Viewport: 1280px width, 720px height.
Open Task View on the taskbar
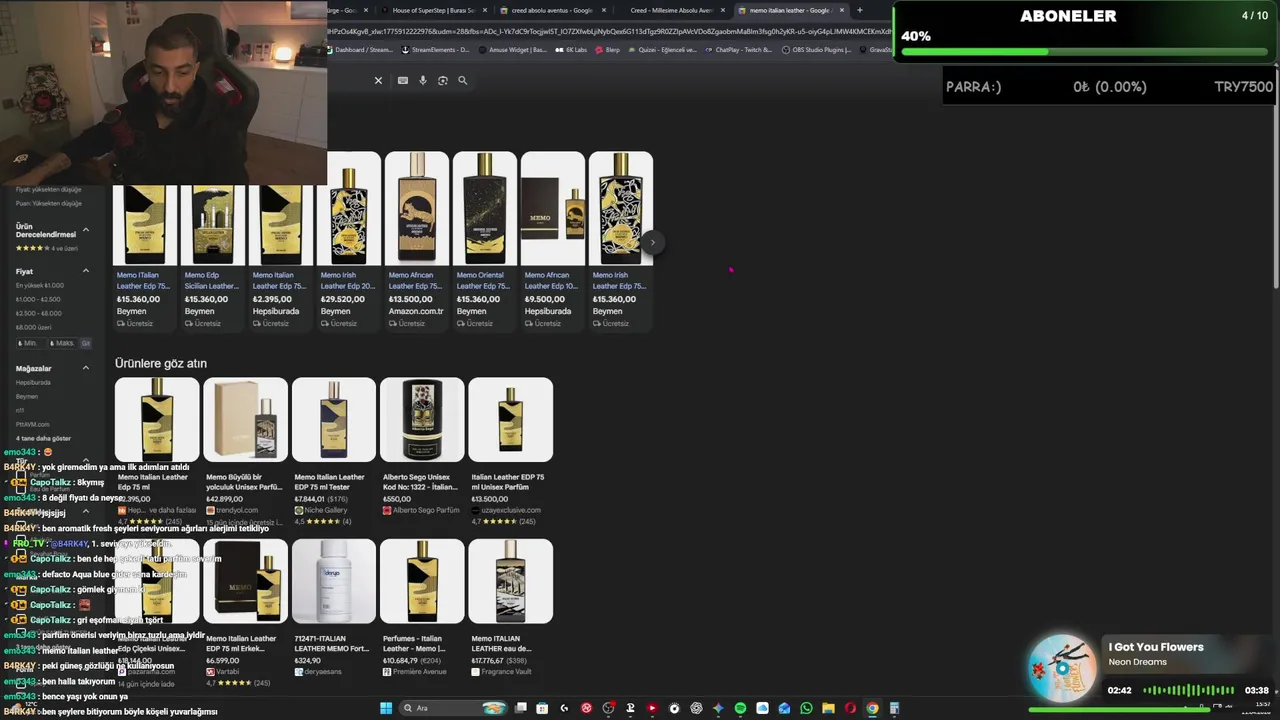[520, 708]
